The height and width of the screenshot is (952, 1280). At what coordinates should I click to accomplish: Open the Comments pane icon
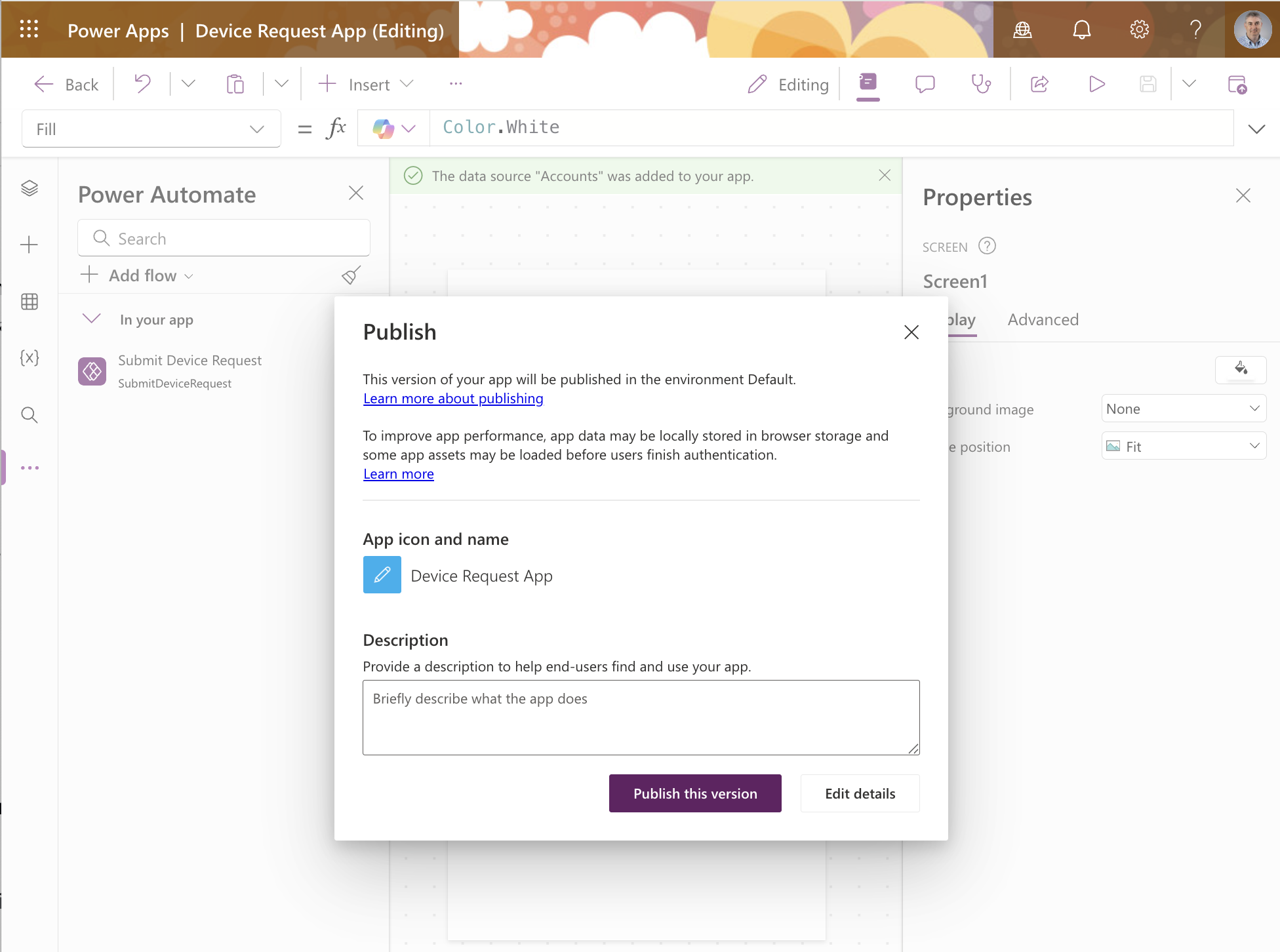pos(925,84)
